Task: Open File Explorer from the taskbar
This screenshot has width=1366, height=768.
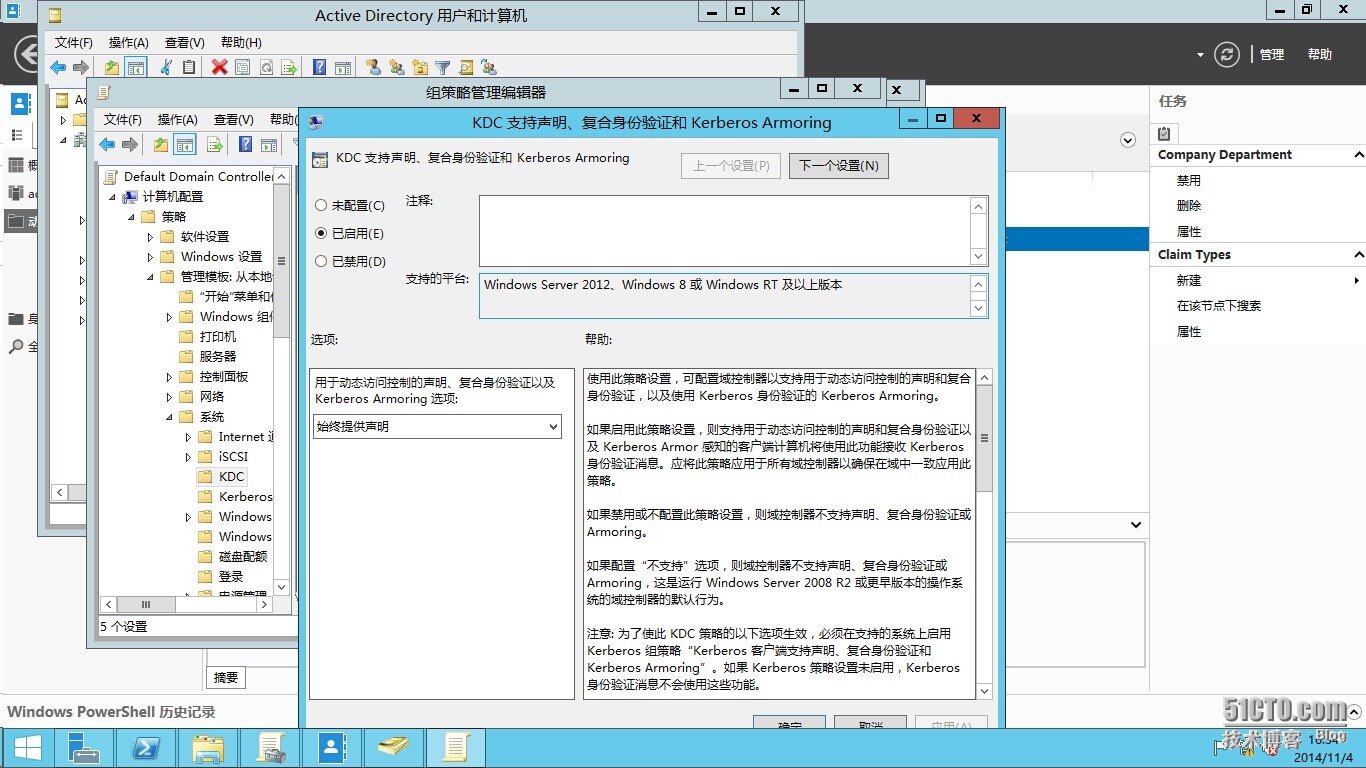Action: coord(207,747)
